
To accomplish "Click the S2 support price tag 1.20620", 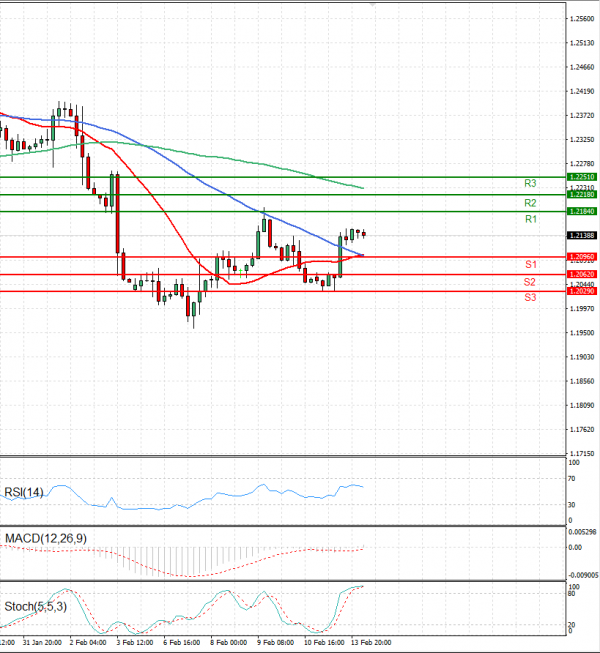I will 583,274.
